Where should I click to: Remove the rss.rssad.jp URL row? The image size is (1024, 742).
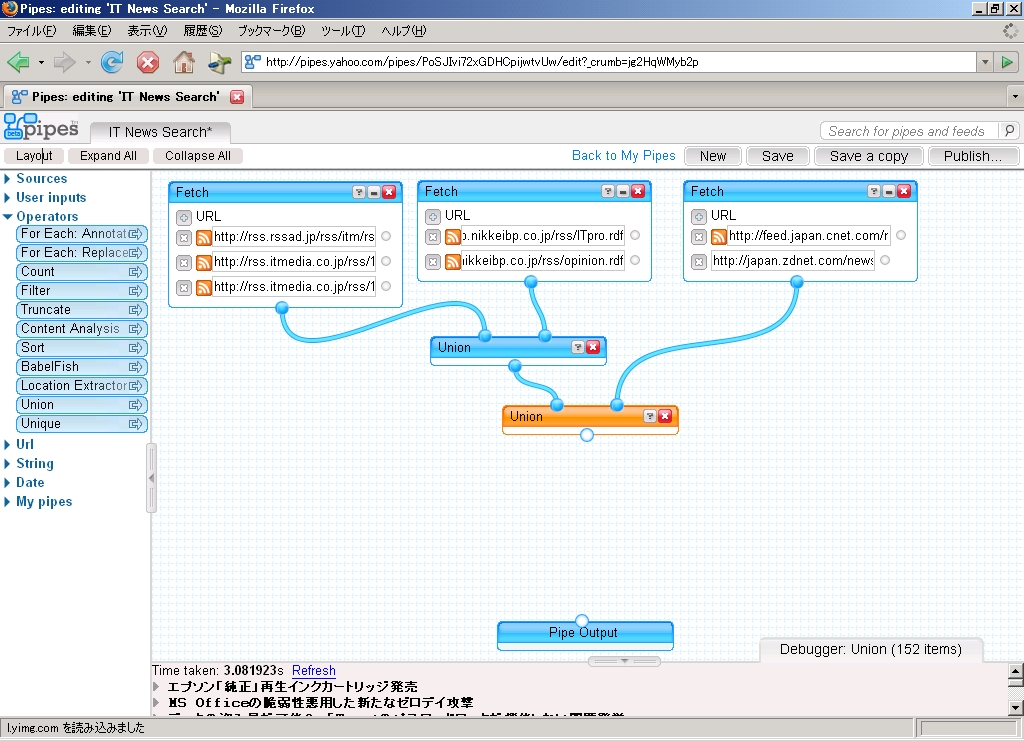tap(184, 237)
